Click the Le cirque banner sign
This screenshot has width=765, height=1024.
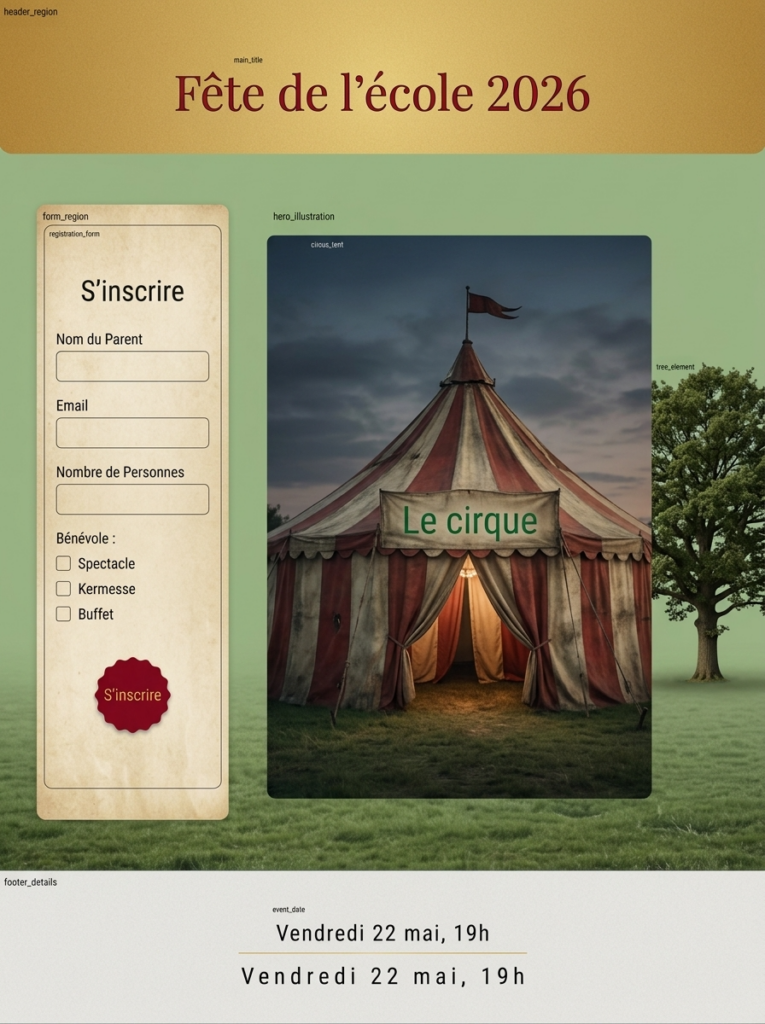(469, 520)
